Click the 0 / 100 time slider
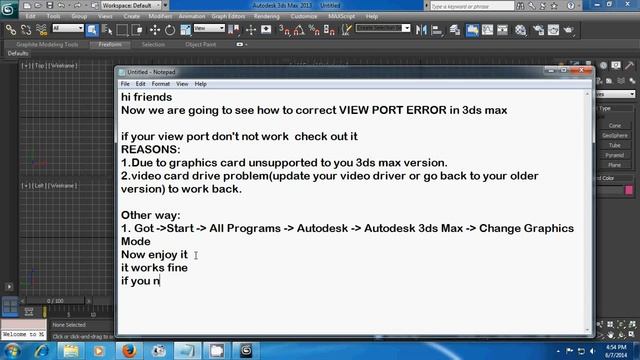Image resolution: width=640 pixels, height=360 pixels. [55, 301]
